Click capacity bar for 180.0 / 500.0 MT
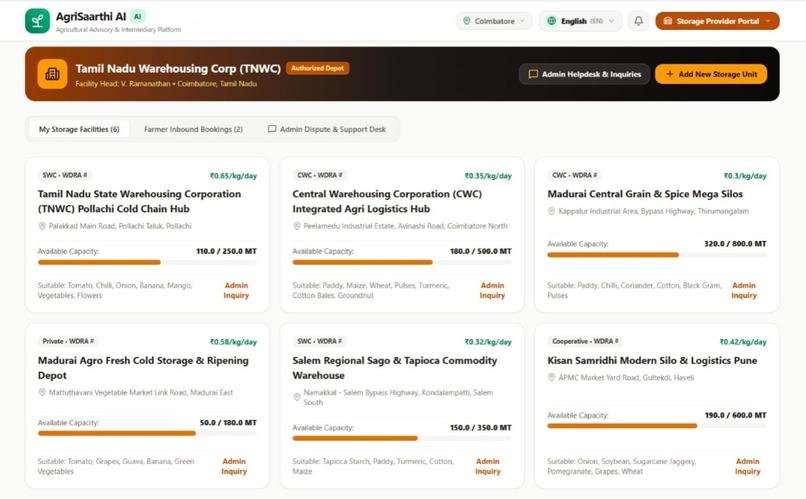Screen dimensions: 806x499 tap(402, 262)
